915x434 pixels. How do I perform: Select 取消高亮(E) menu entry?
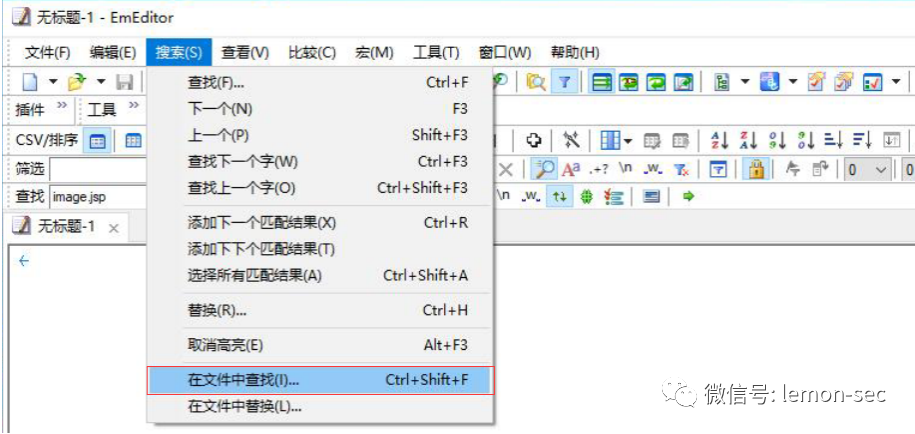[x=320, y=345]
